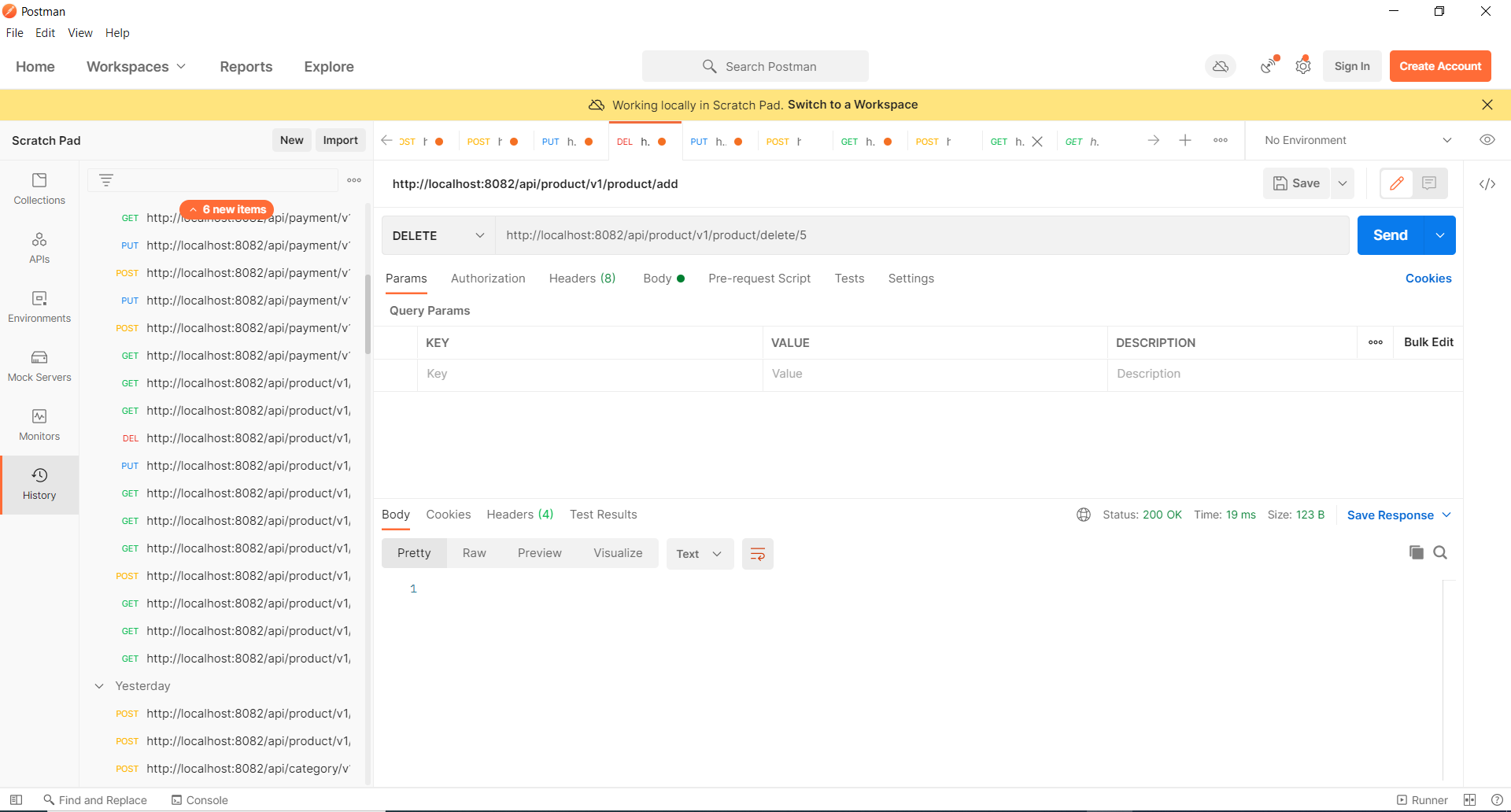Open the Collections sidebar panel
The width and height of the screenshot is (1511, 812).
(39, 189)
